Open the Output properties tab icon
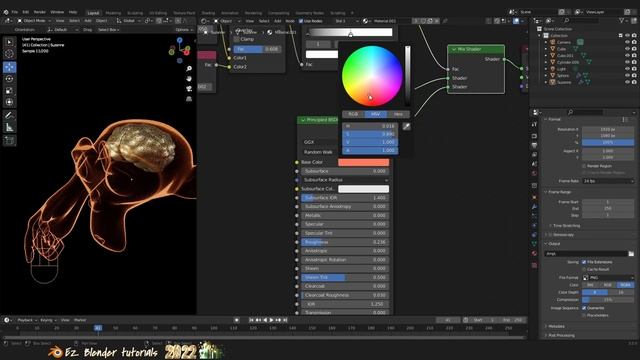The width and height of the screenshot is (640, 360). 534,145
